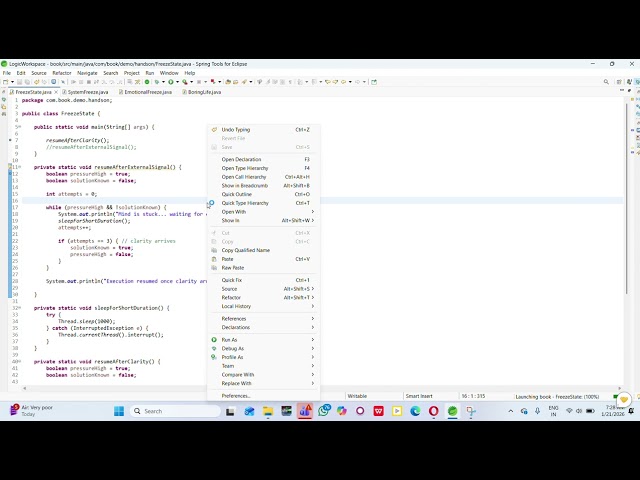The image size is (640, 480).
Task: Choose Quick Outline in the context menu
Action: (237, 194)
